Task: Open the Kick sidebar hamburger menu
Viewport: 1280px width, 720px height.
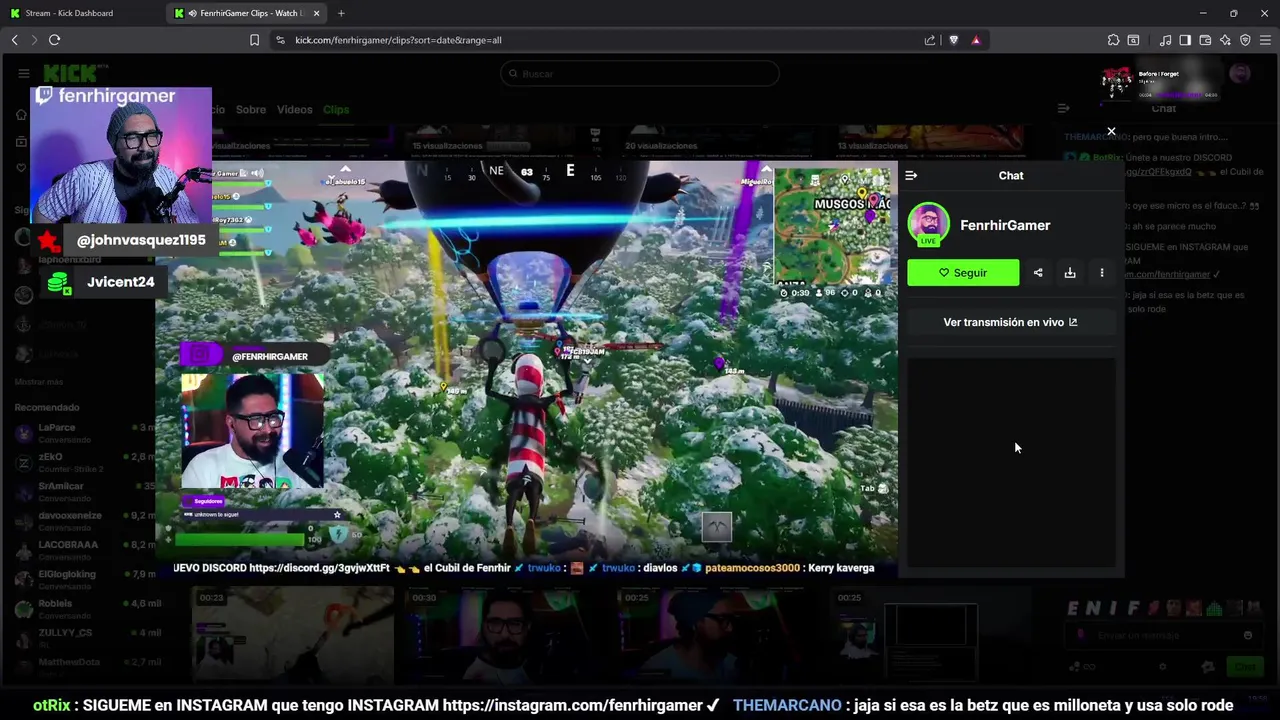Action: 24,73
